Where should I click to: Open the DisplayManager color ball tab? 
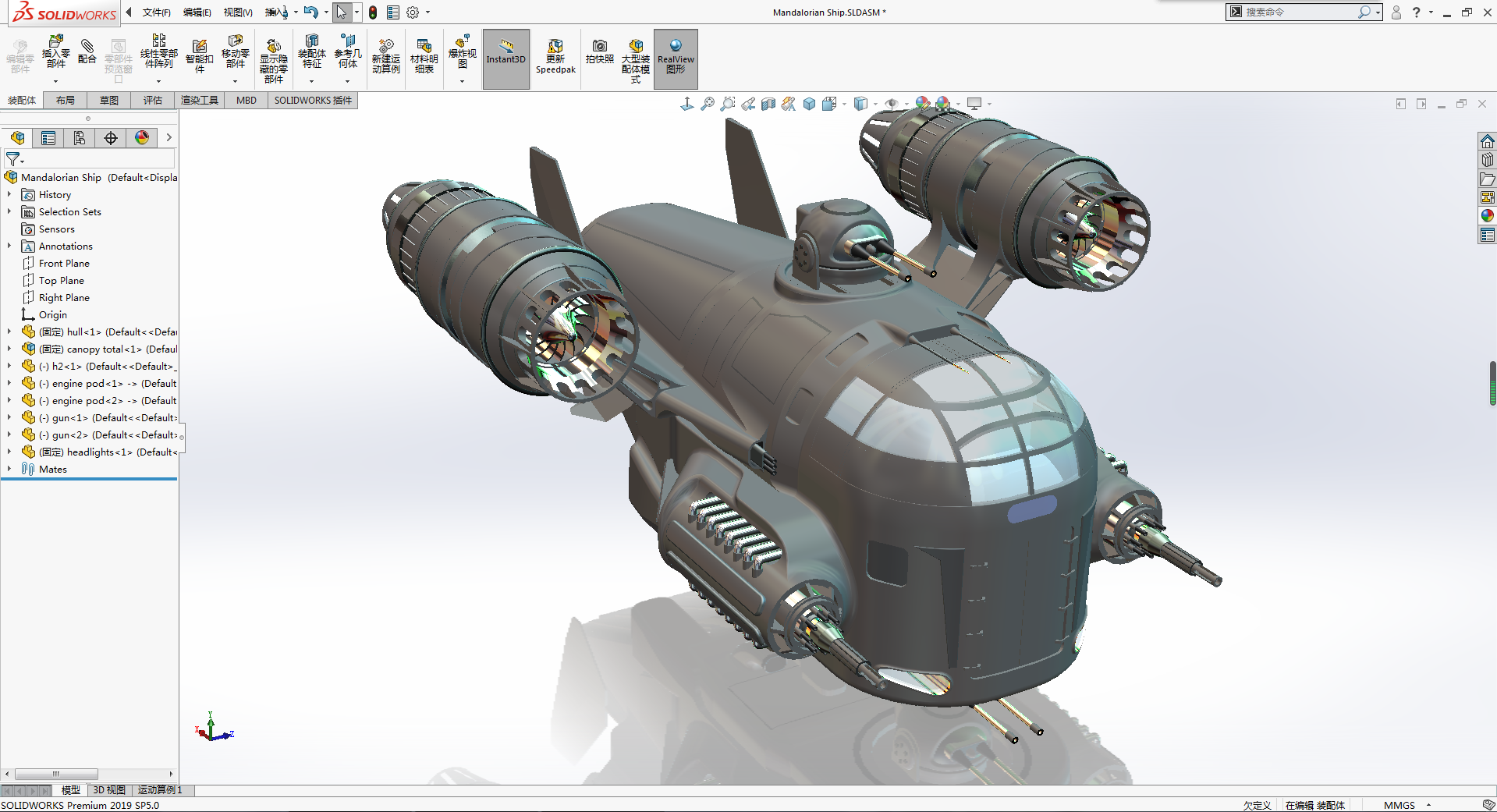click(142, 138)
